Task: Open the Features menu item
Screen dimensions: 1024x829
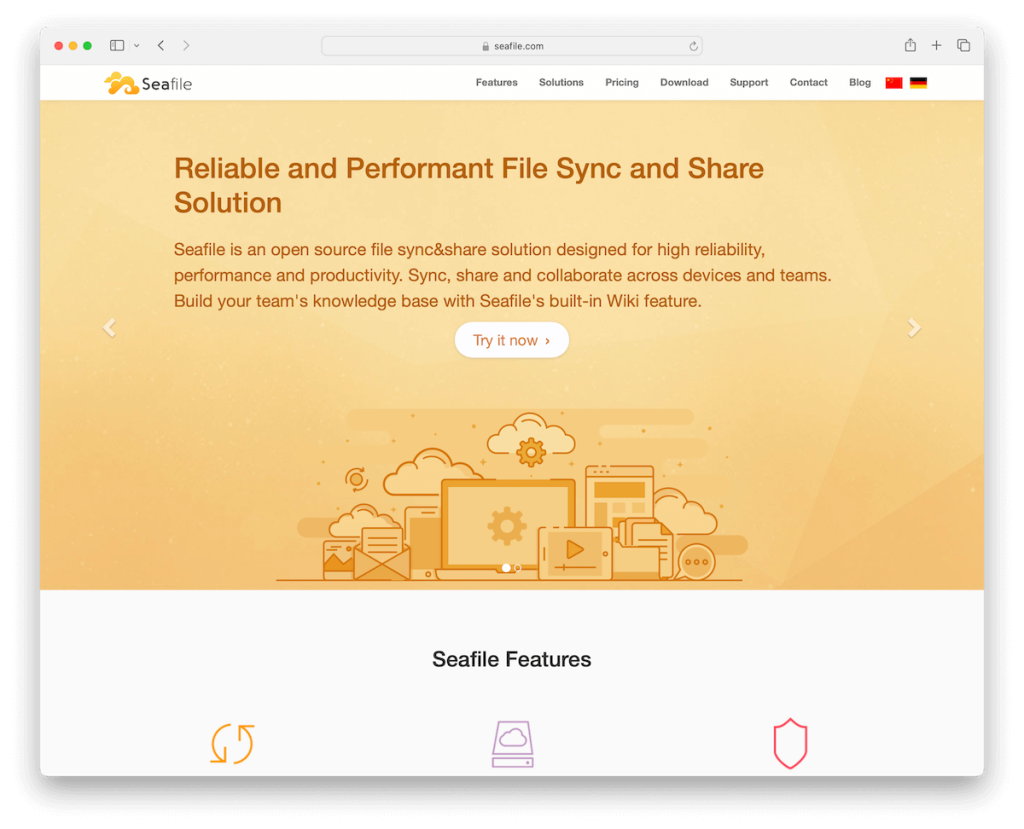Action: [x=496, y=82]
